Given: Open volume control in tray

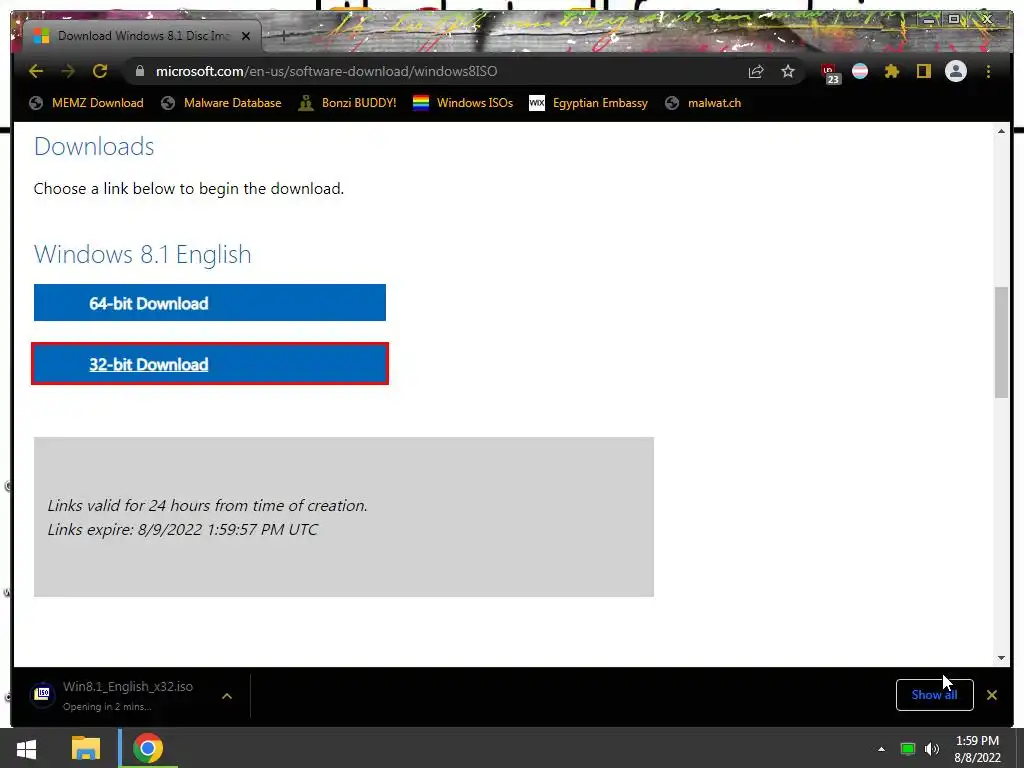Looking at the screenshot, I should (x=932, y=749).
